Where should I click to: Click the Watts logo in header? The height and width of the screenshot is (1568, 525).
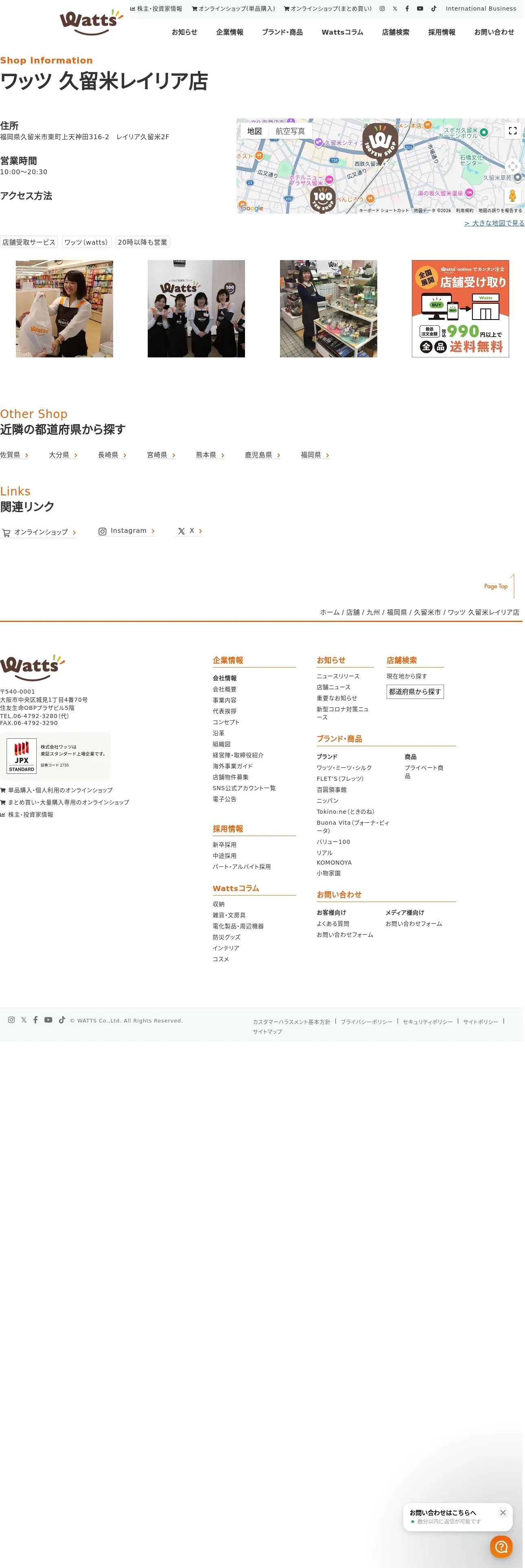(x=91, y=22)
